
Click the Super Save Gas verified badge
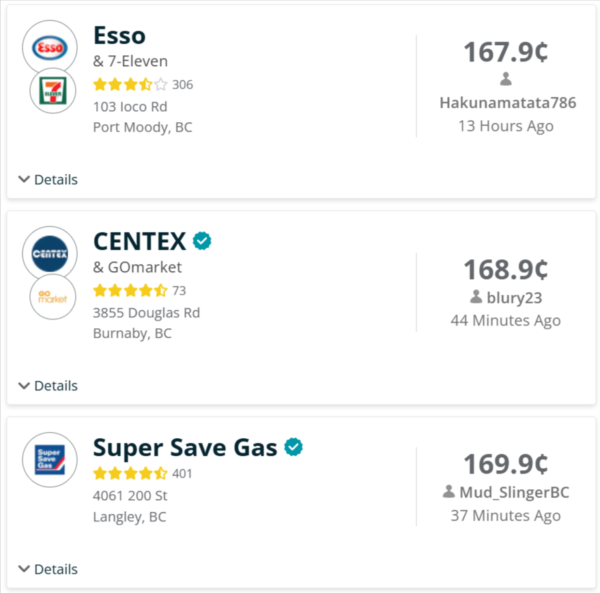pos(293,447)
